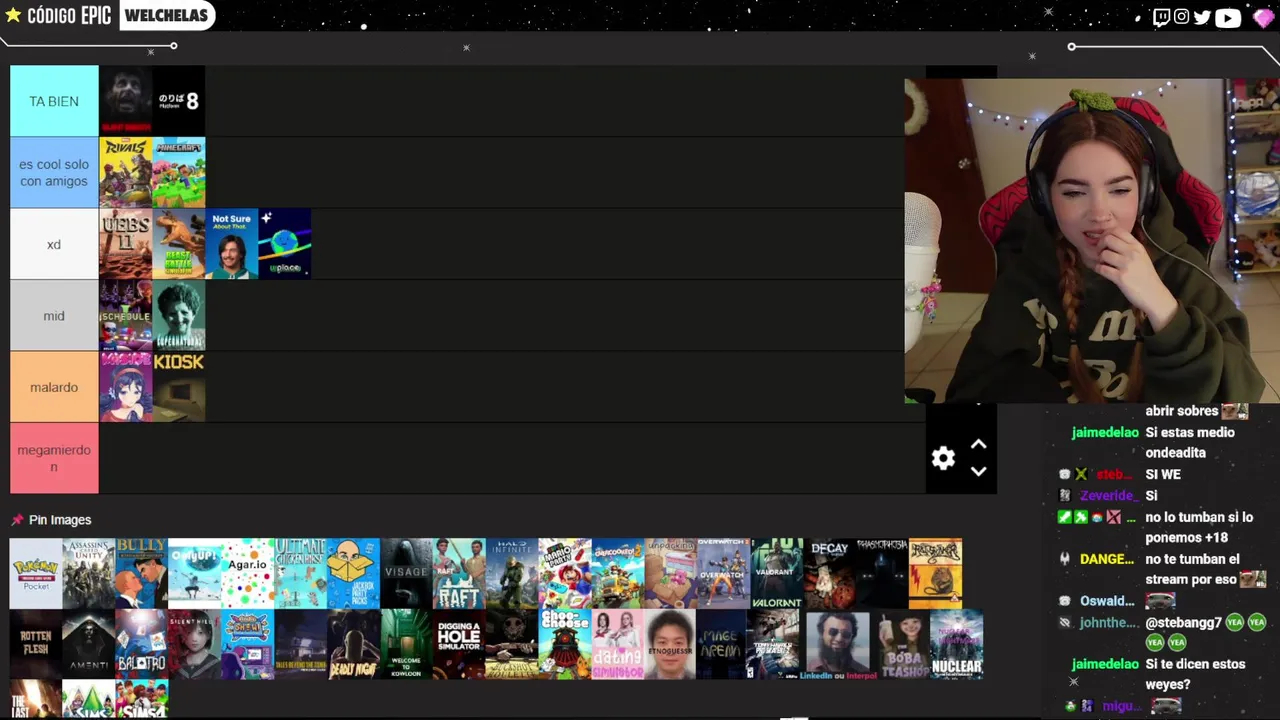Click the UEBS II image in the xd tier
1280x720 pixels.
pos(125,244)
